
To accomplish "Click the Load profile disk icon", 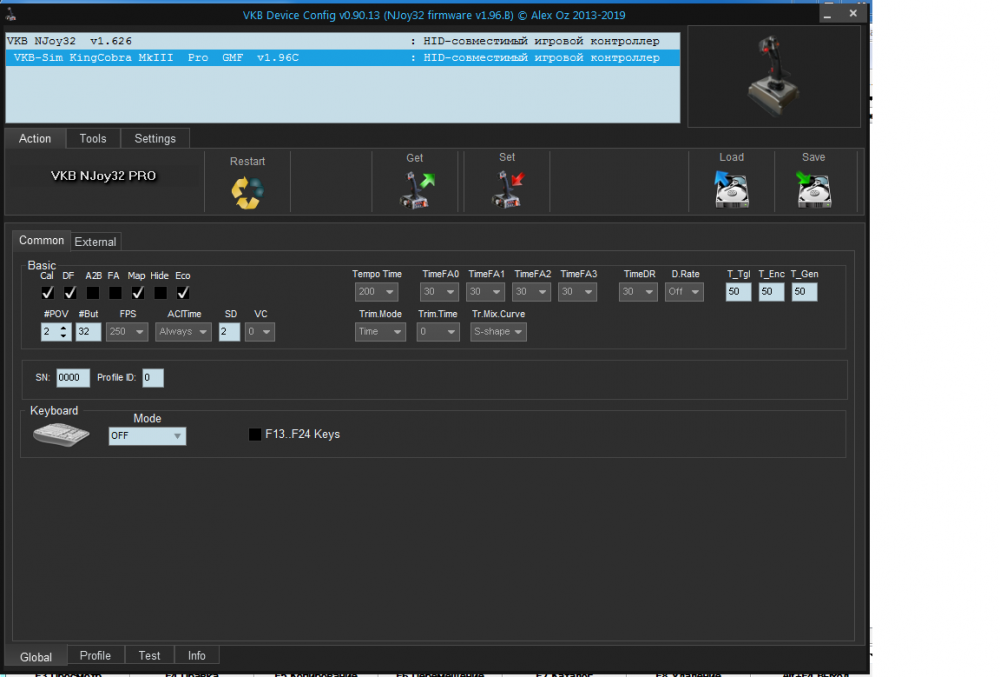I will [731, 188].
